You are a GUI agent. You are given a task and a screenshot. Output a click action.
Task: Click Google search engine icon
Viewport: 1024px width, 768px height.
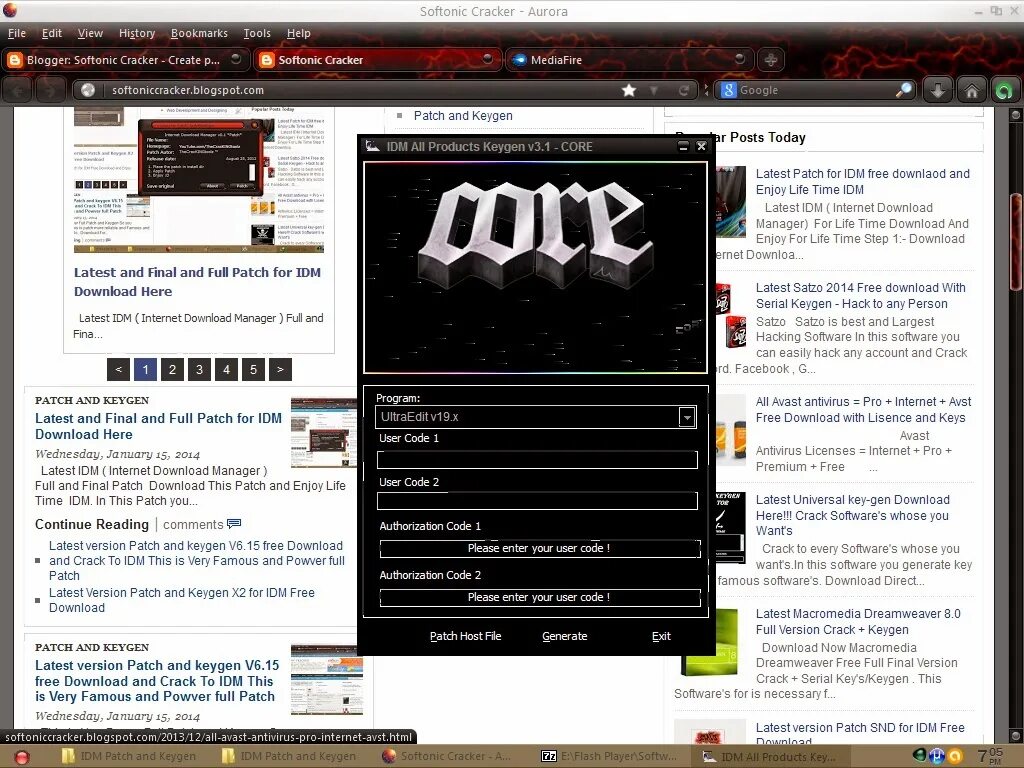(729, 90)
